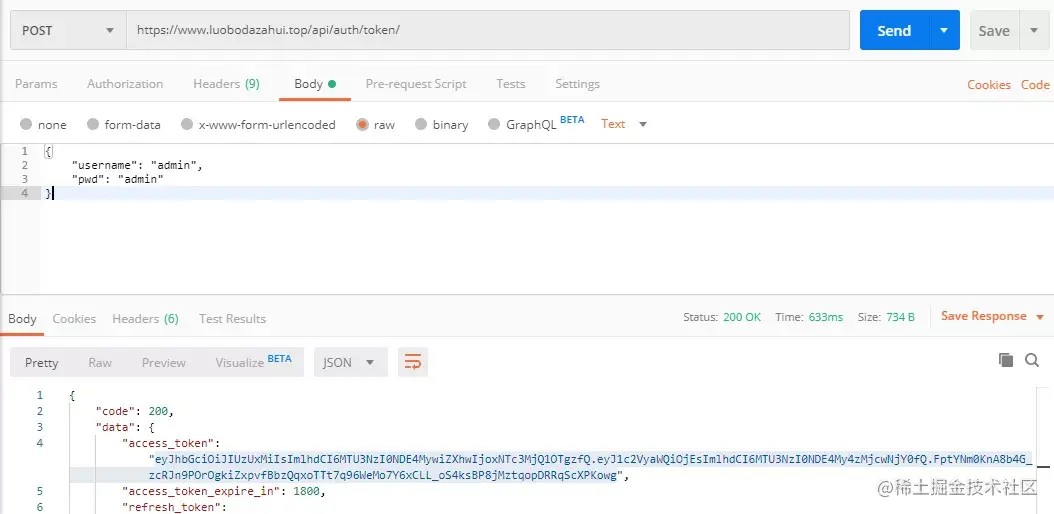Open the Settings request tab
The image size is (1054, 514).
tap(577, 84)
